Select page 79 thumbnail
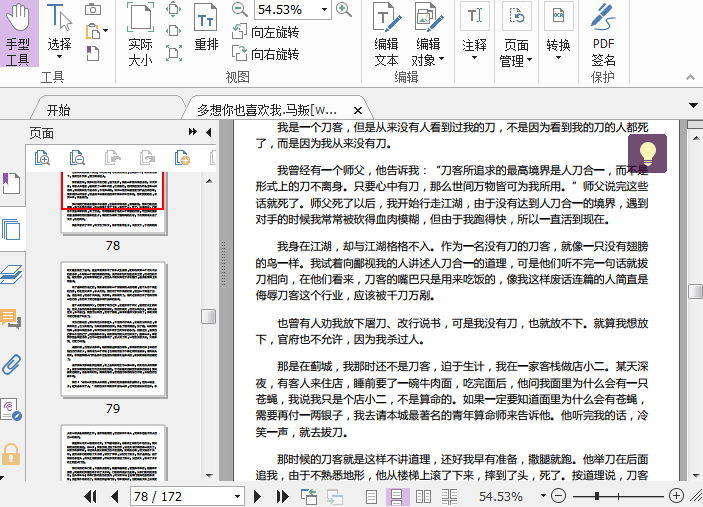 [x=114, y=330]
